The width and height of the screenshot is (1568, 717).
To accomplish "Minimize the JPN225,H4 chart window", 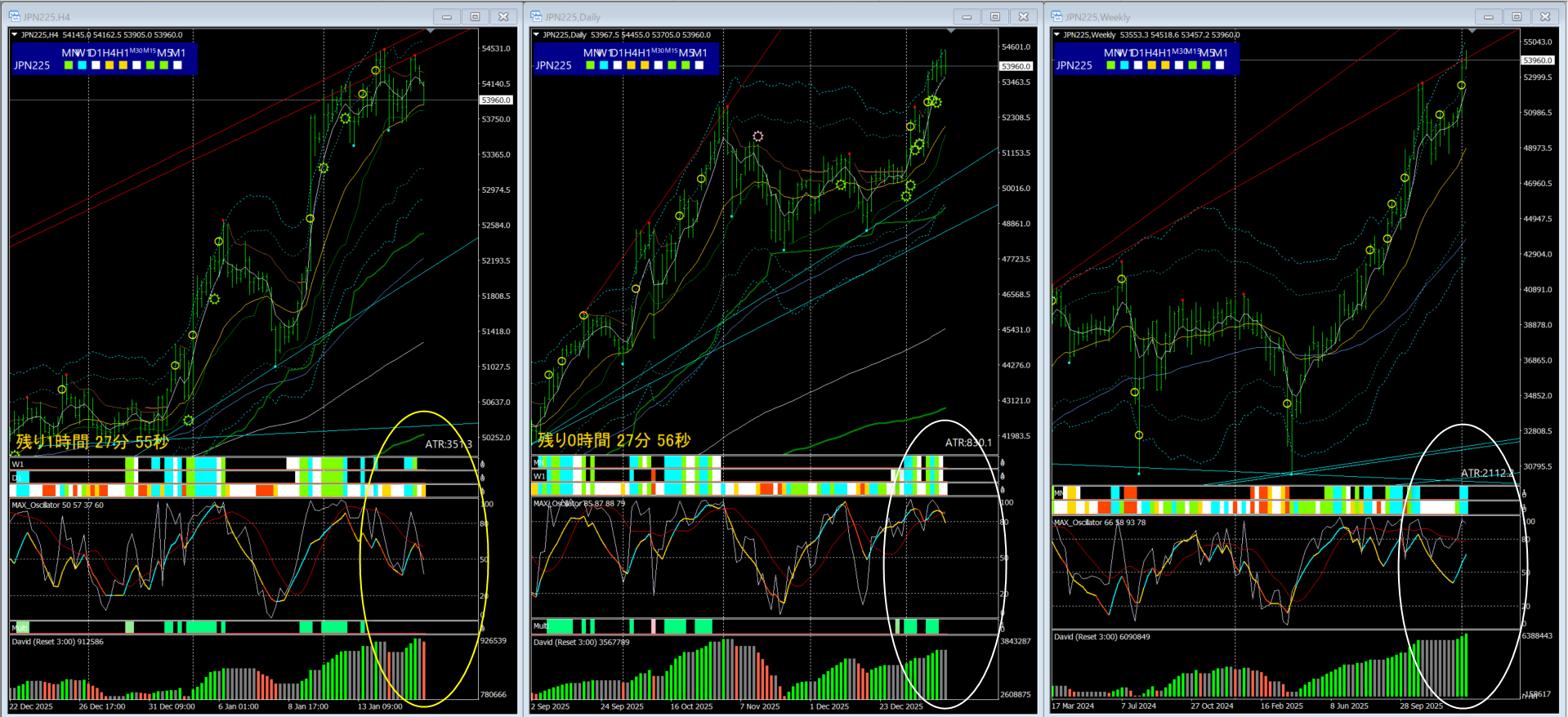I will [x=447, y=16].
